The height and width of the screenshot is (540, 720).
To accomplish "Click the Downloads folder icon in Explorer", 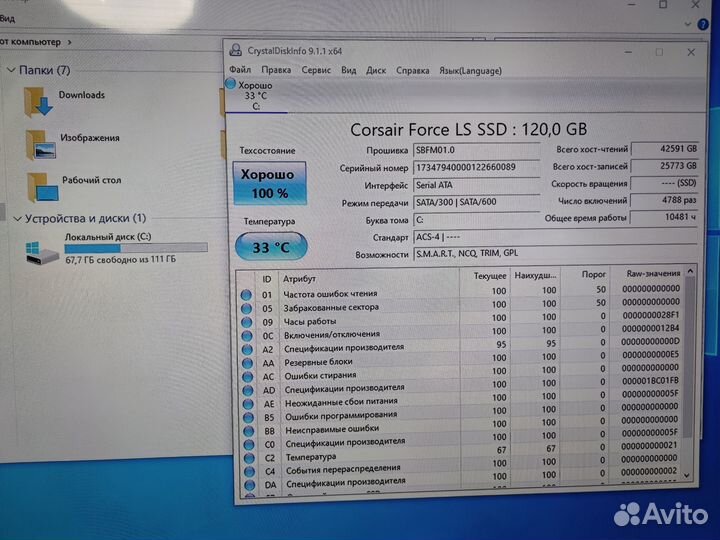I will pyautogui.click(x=38, y=102).
